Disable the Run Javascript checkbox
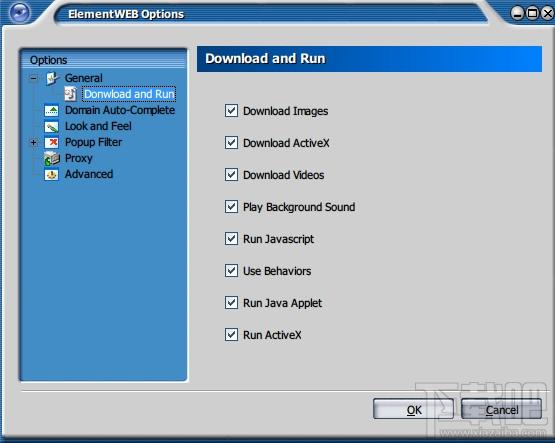The image size is (555, 443). point(231,239)
